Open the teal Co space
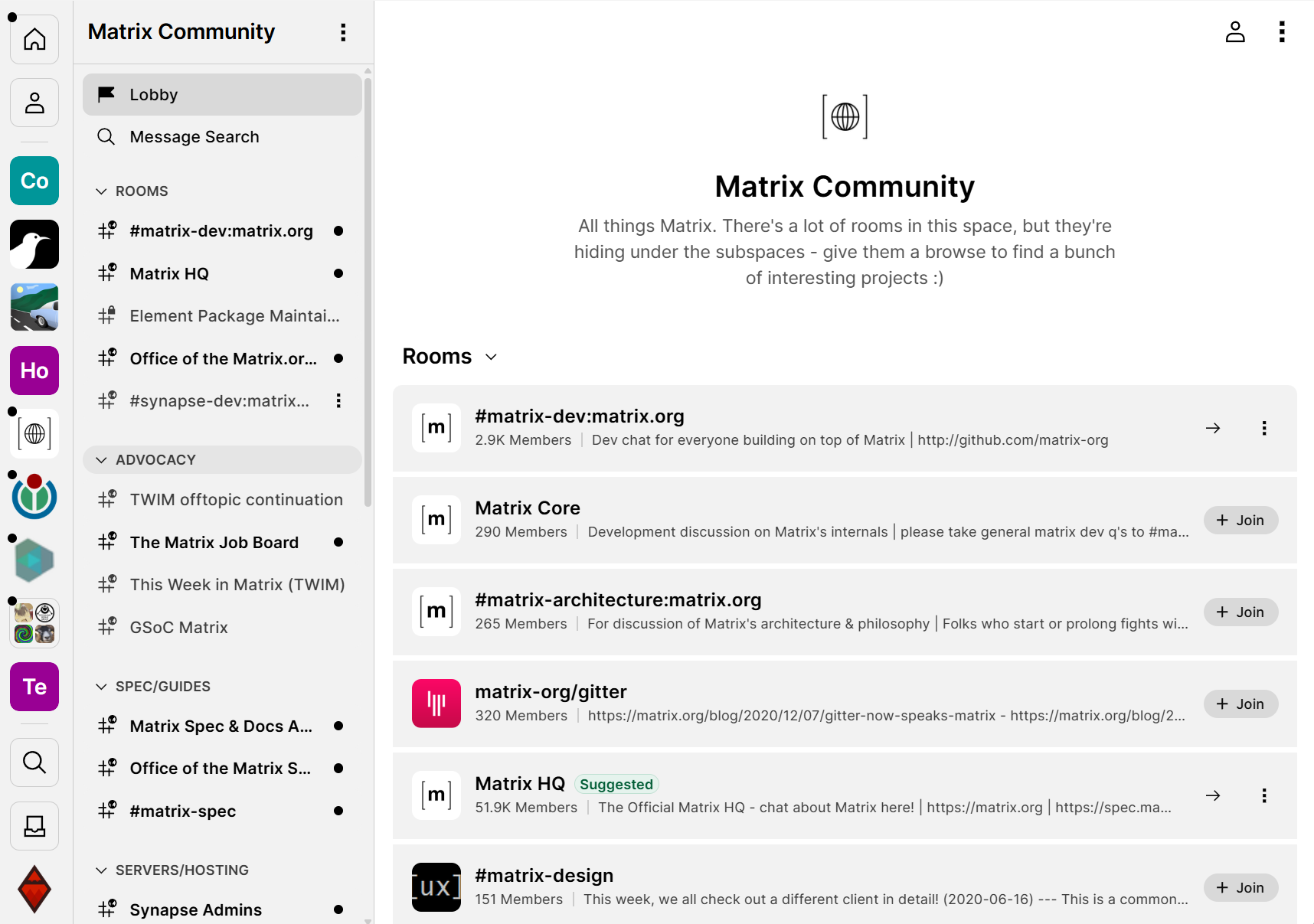1314x924 pixels. coord(34,181)
